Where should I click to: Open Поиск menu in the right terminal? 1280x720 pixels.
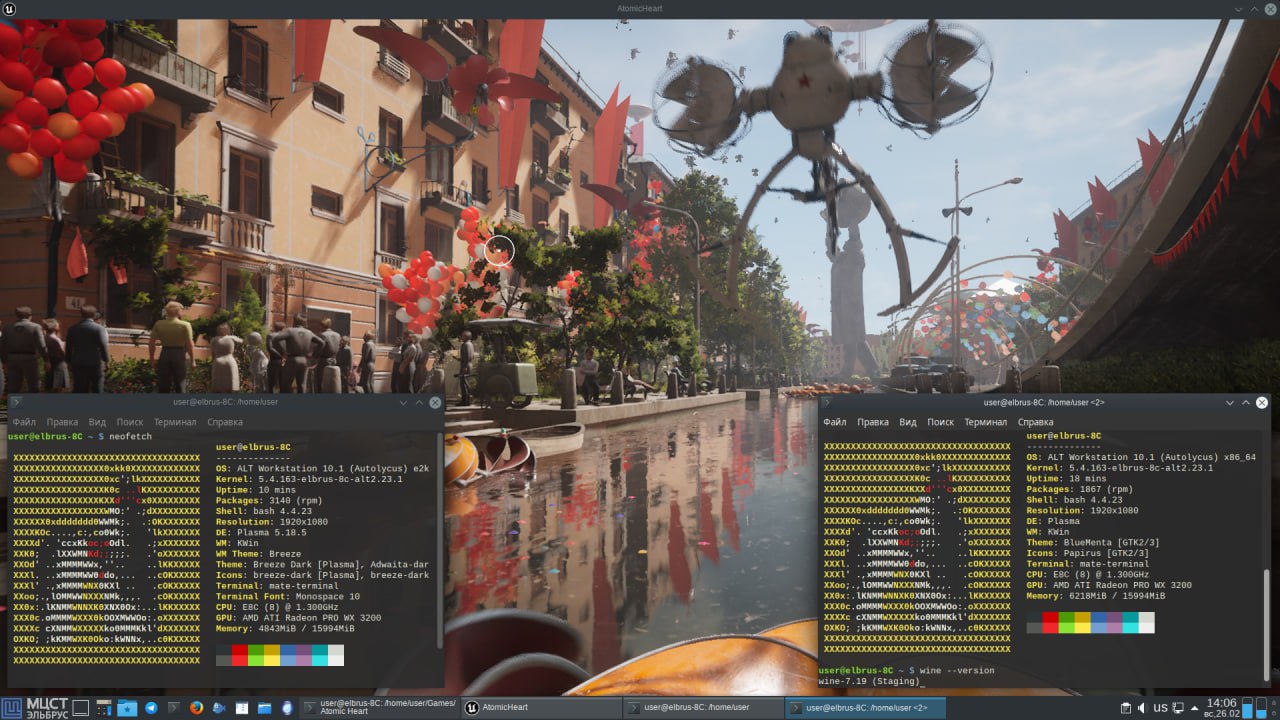[941, 422]
